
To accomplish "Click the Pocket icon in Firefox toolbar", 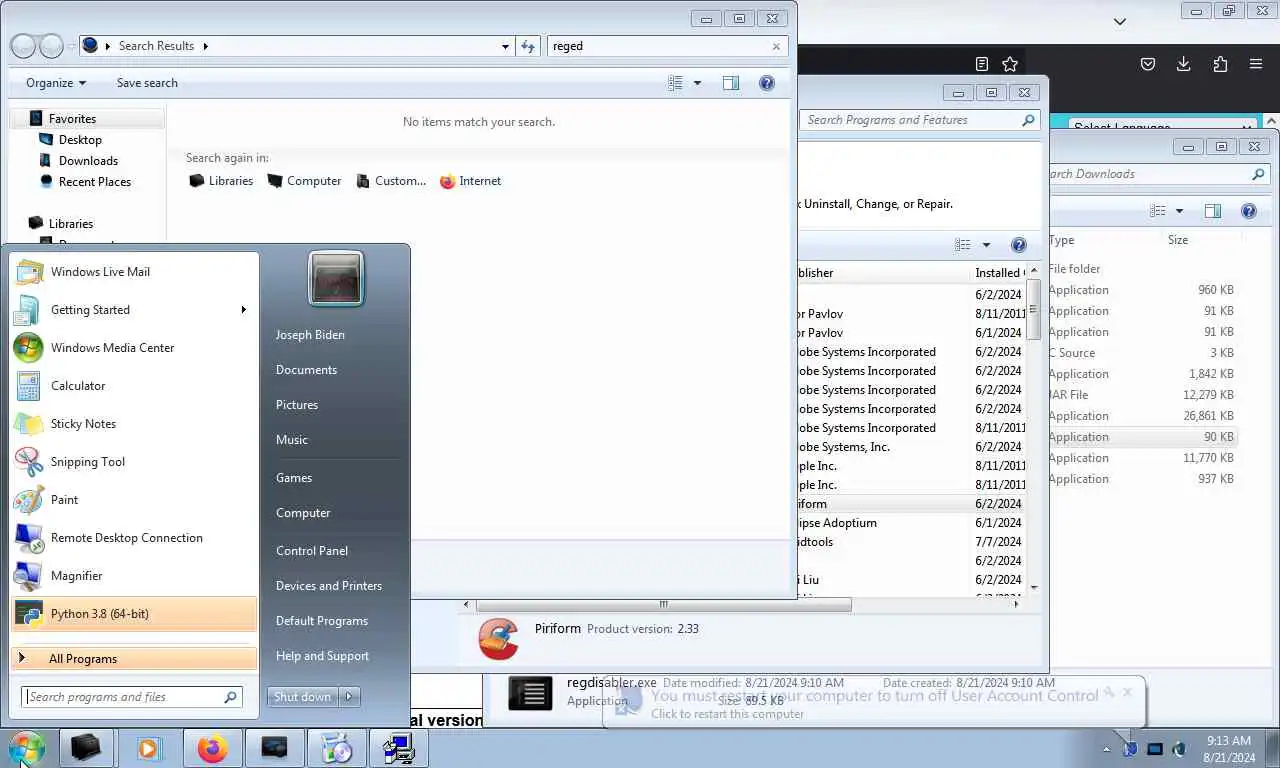I will 1148,64.
